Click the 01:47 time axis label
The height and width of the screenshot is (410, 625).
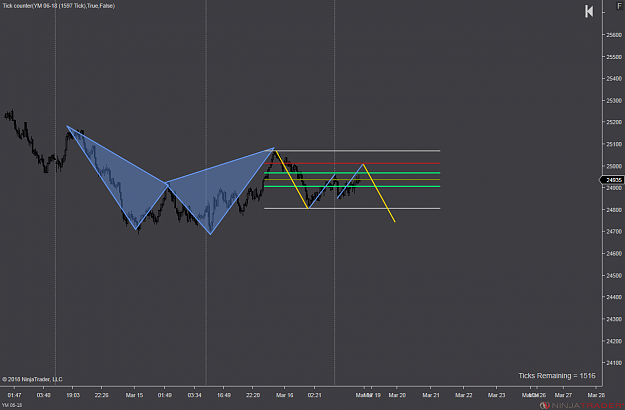(x=14, y=395)
